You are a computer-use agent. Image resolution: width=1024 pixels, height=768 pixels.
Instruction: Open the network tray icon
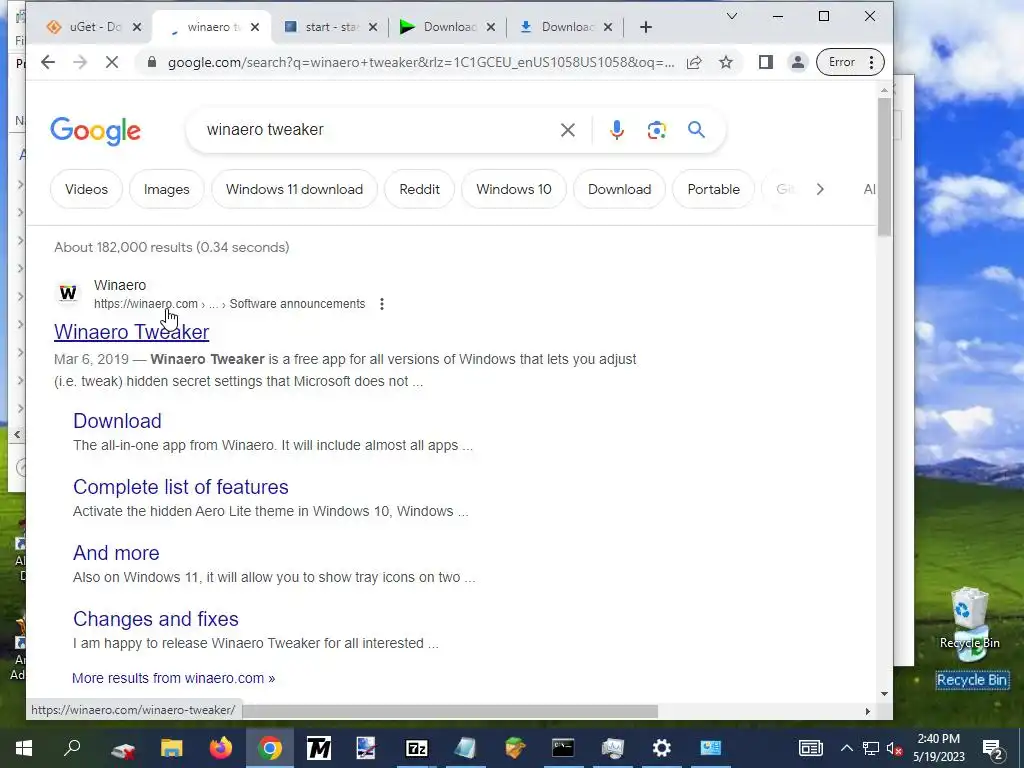871,748
